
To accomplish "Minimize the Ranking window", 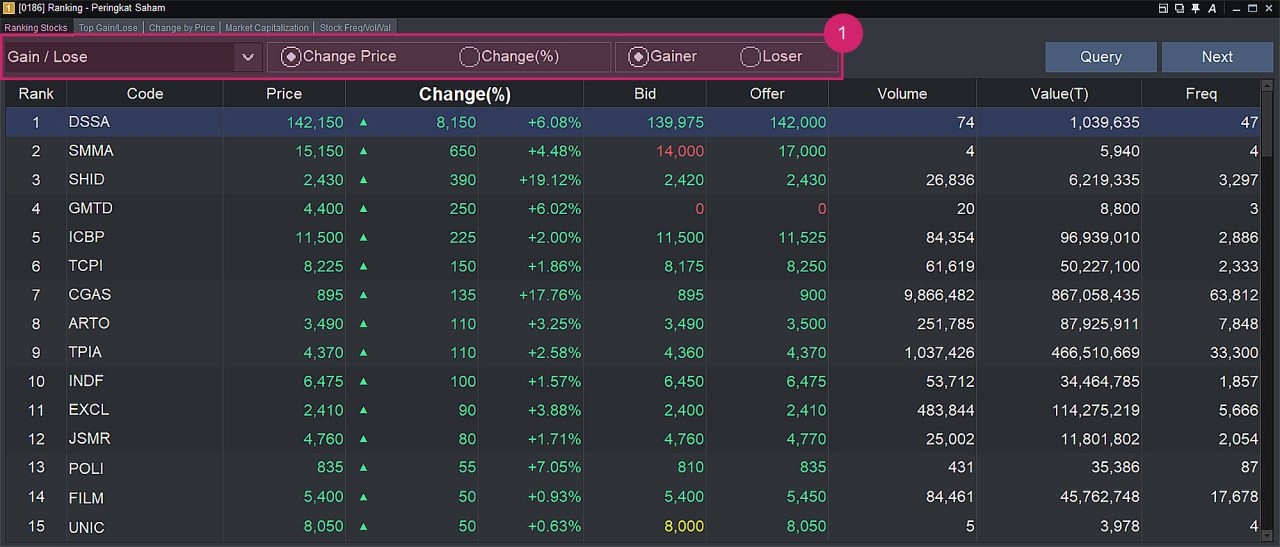I will [1236, 8].
